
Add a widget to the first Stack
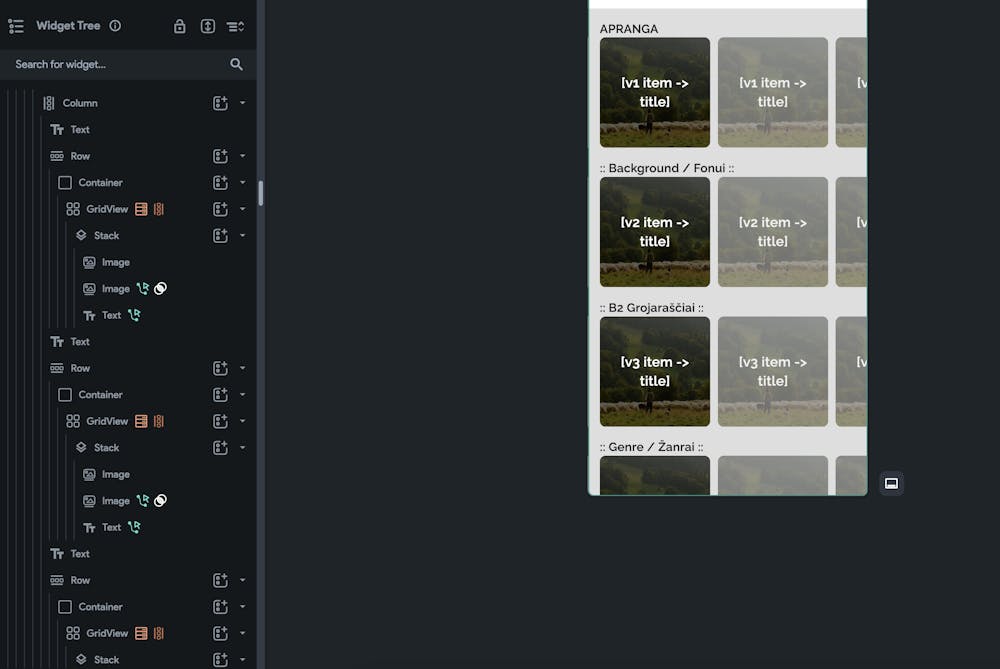tap(220, 236)
